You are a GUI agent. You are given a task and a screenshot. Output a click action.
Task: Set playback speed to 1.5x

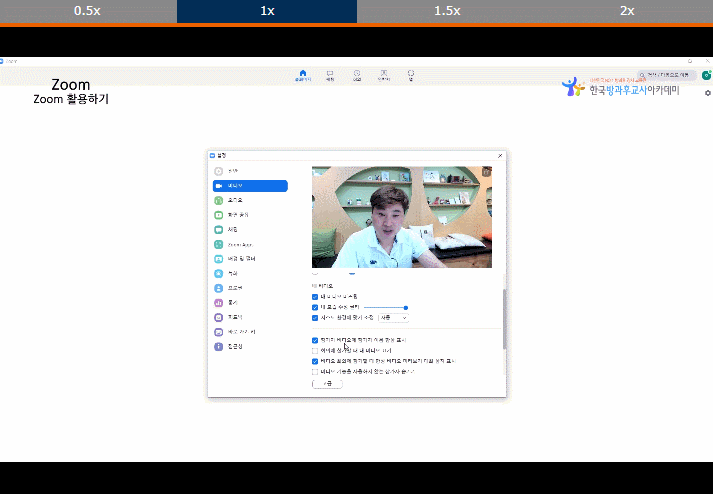[x=447, y=11]
